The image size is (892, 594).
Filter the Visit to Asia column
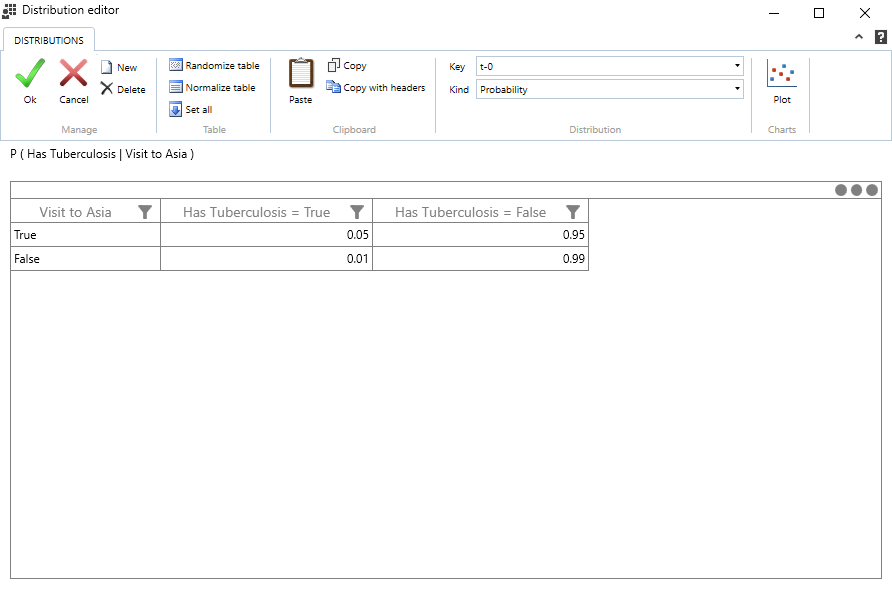point(145,212)
